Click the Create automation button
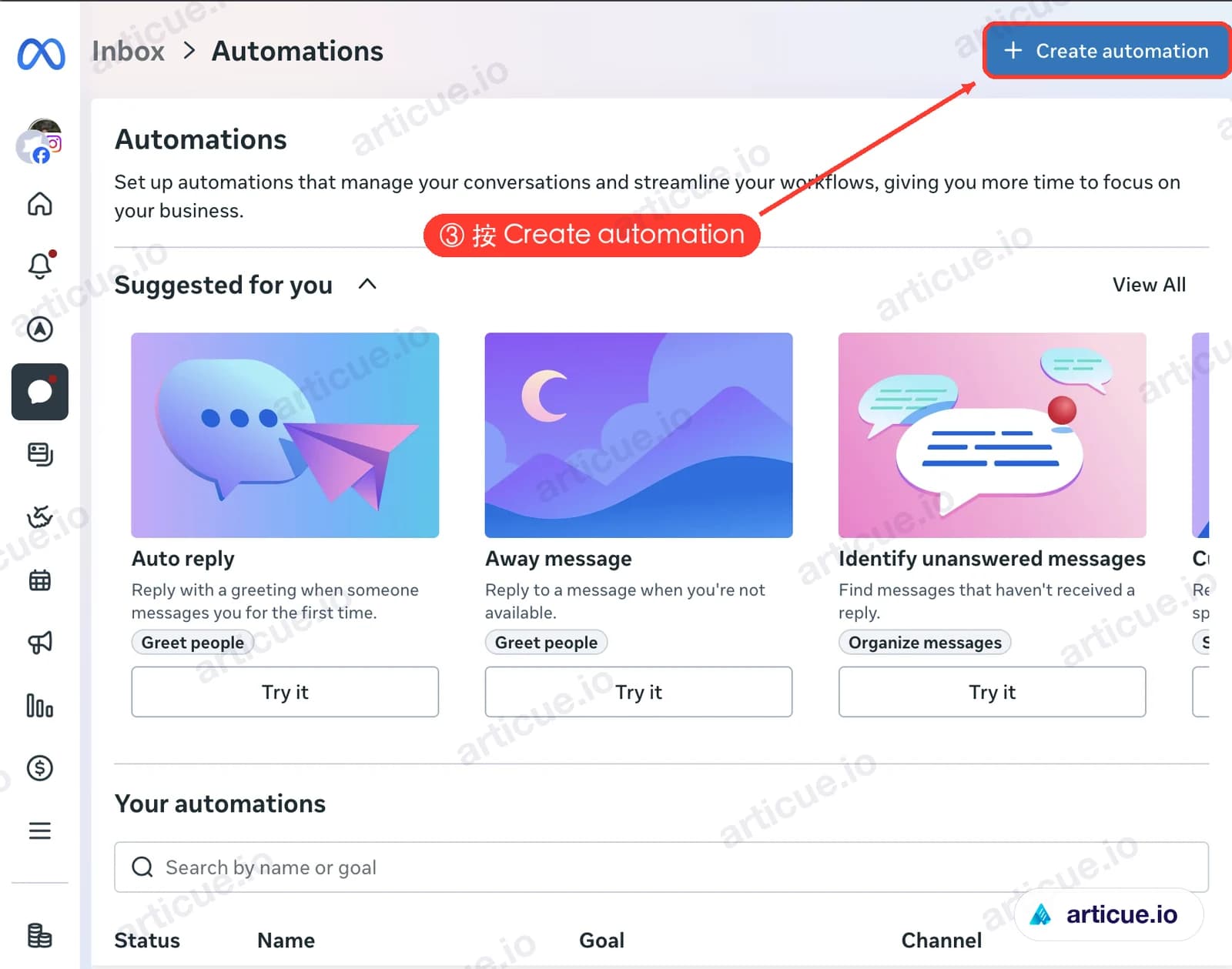 1107,51
